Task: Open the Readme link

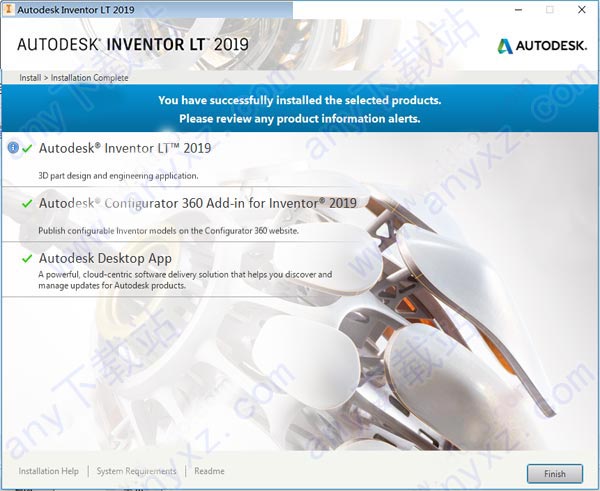Action: [209, 471]
